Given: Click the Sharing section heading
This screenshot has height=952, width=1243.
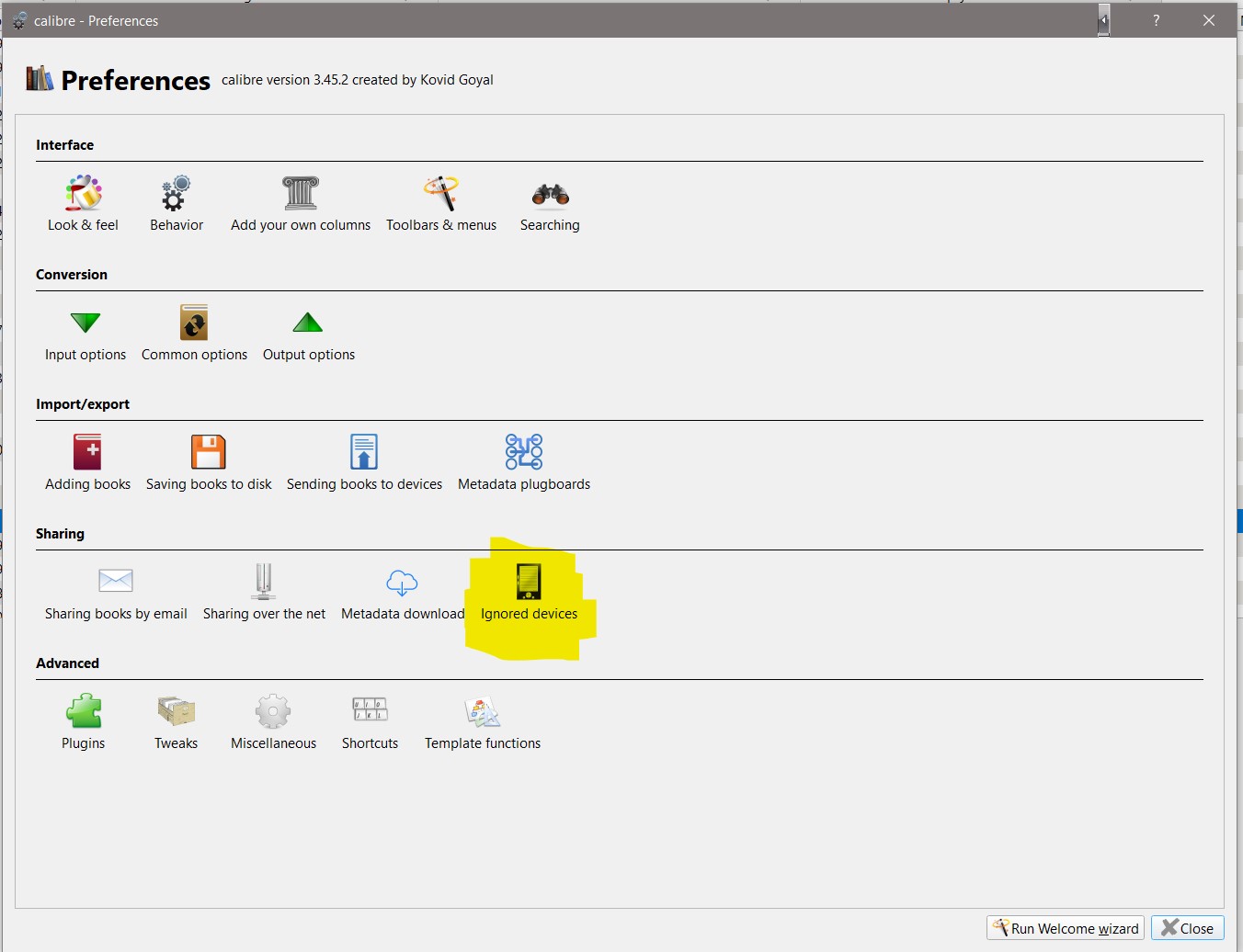Looking at the screenshot, I should [x=60, y=534].
